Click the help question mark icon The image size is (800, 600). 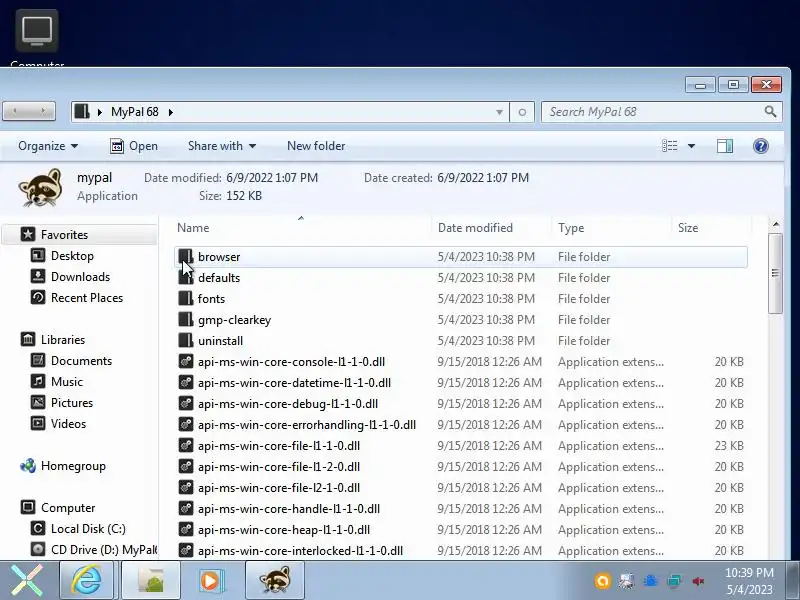[x=761, y=146]
